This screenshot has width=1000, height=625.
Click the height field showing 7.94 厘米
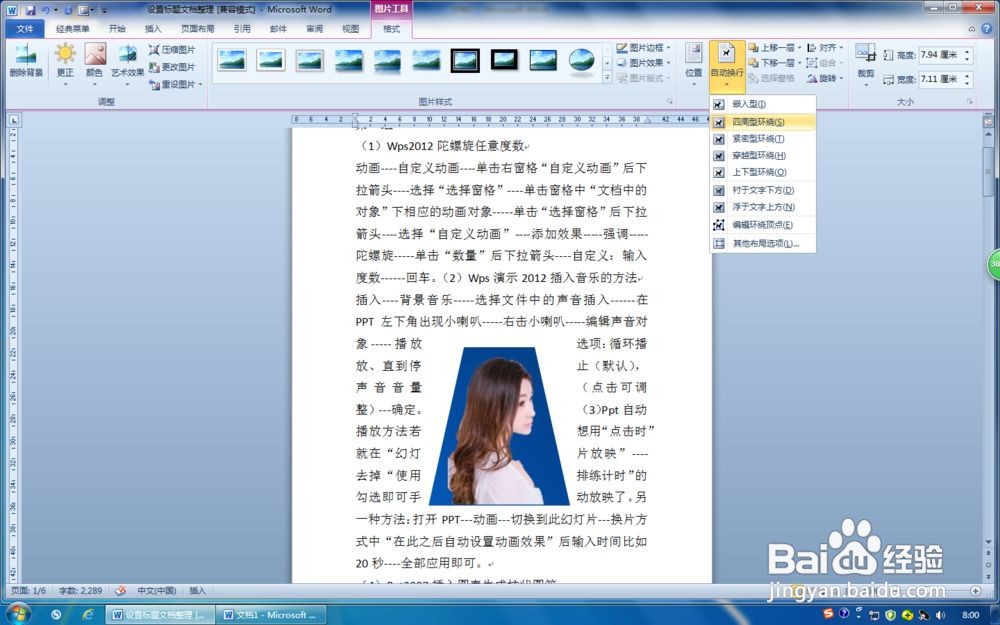coord(939,55)
